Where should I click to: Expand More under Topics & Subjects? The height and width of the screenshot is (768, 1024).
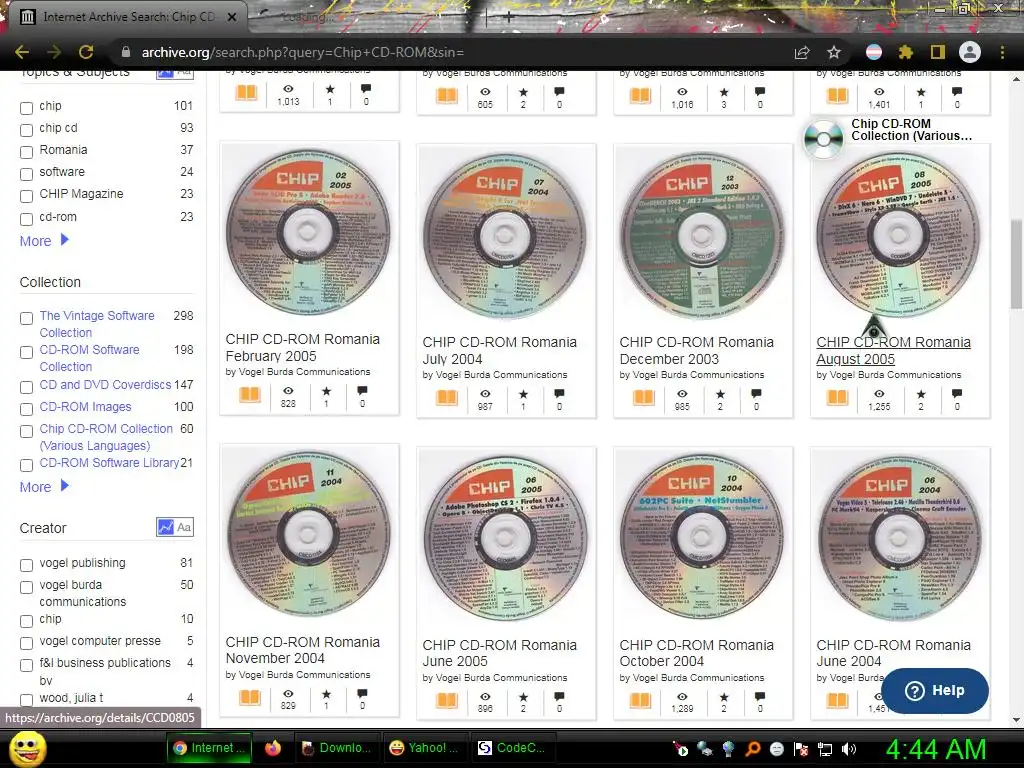[44, 241]
